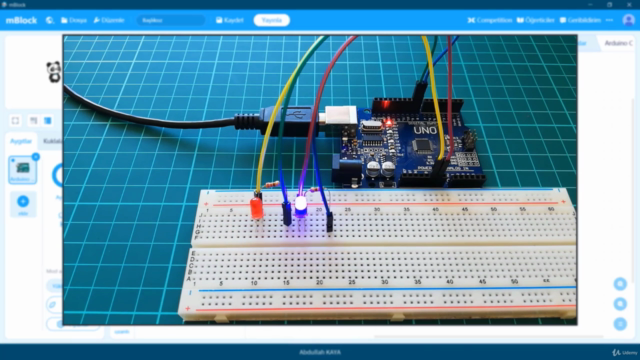Select the panda sprite on stage
This screenshot has width=640, height=360.
[x=53, y=72]
